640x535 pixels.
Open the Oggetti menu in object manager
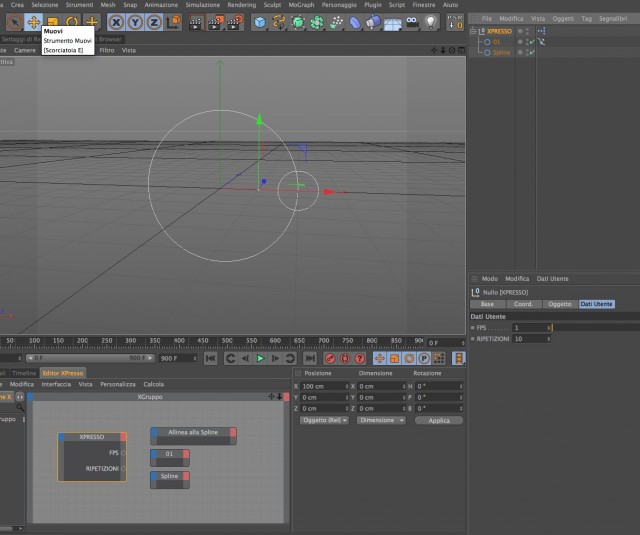pos(563,18)
